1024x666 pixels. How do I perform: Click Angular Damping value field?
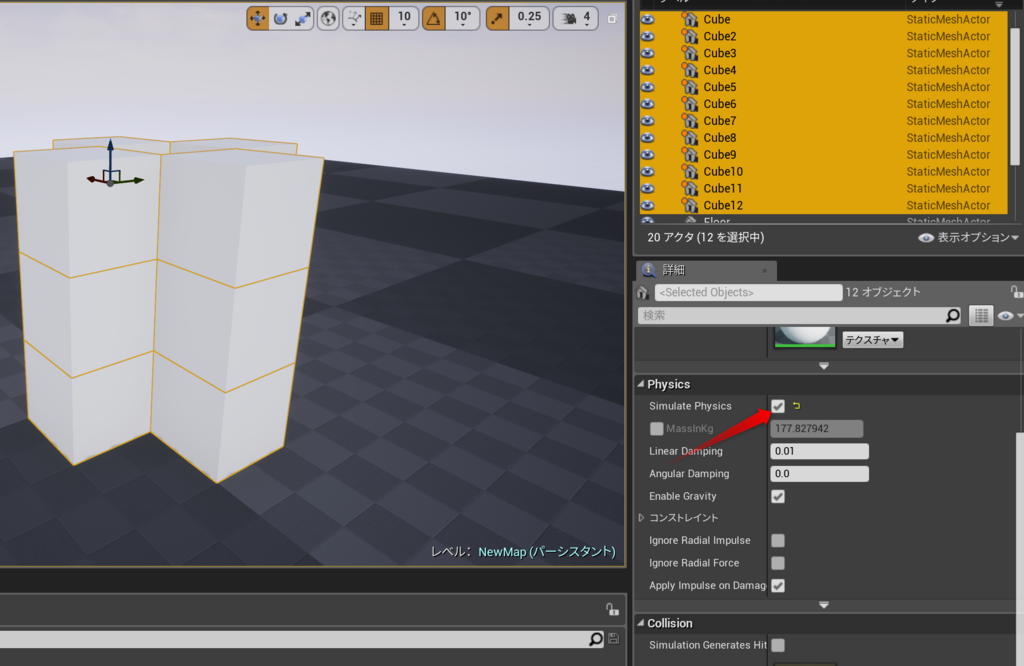pos(820,474)
